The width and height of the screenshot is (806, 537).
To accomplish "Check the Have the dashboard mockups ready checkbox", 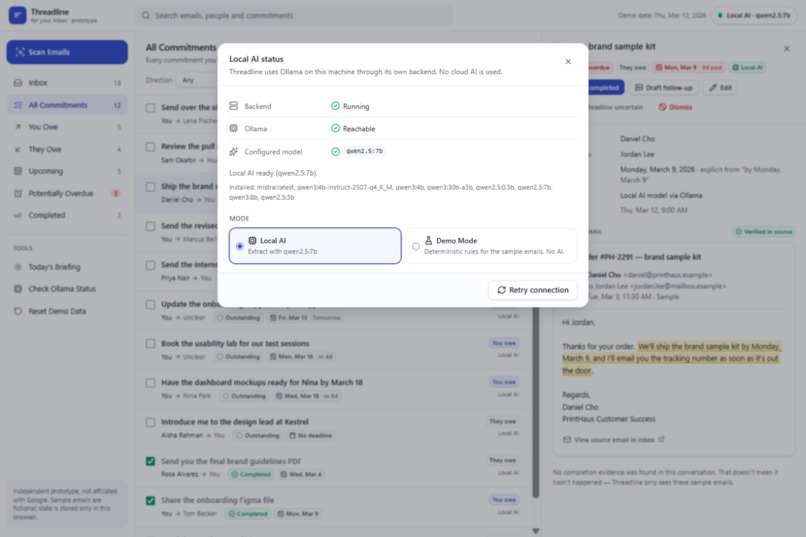I will click(x=151, y=383).
